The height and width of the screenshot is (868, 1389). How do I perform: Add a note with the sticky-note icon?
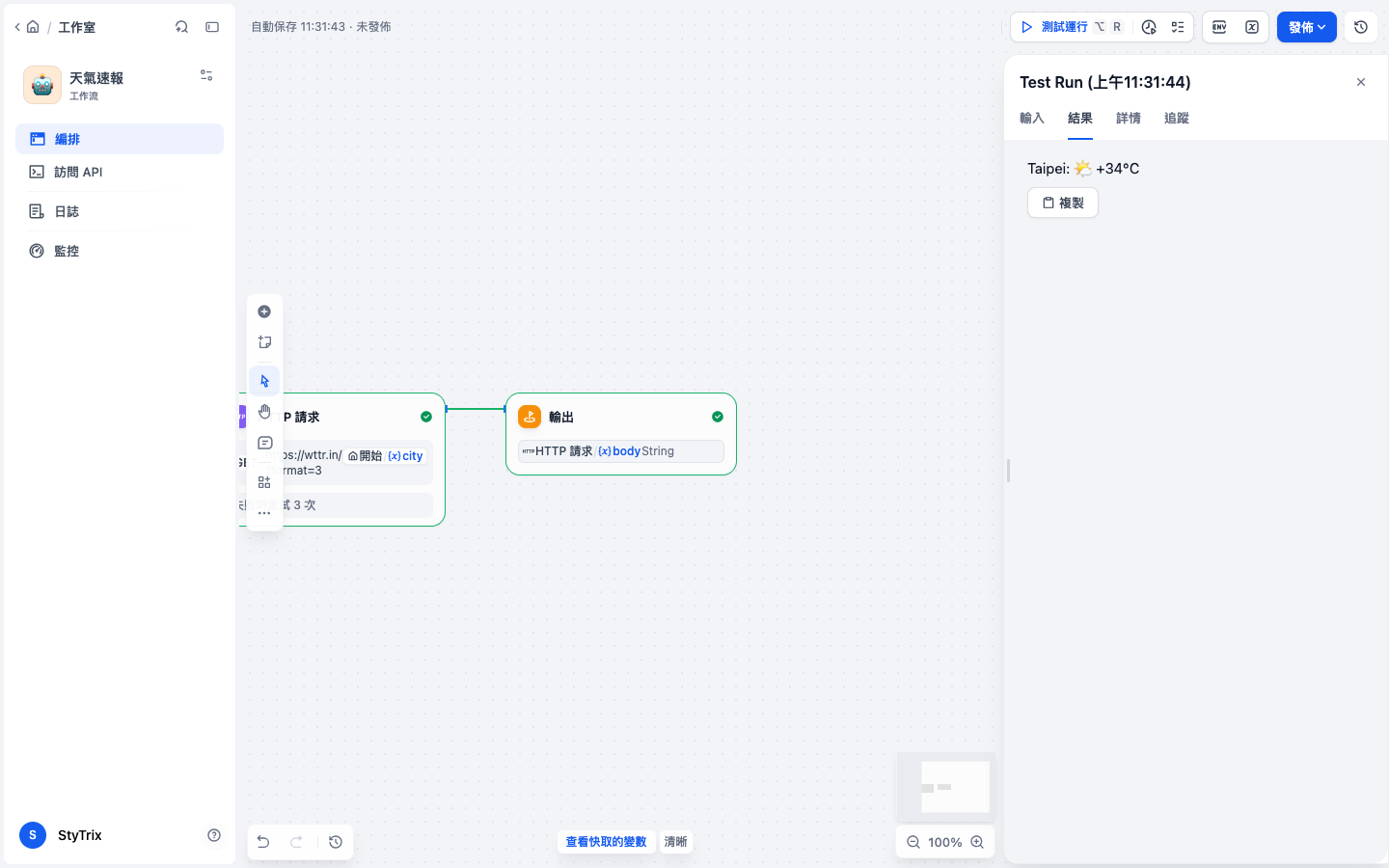pos(264,342)
